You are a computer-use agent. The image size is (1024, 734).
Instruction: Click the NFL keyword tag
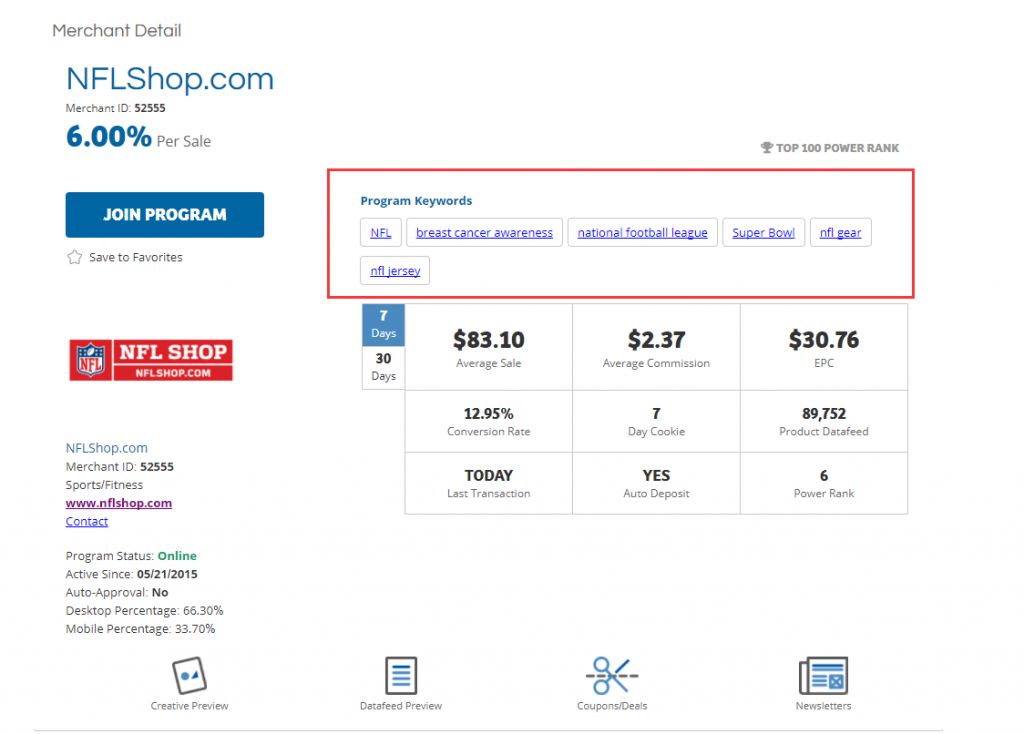381,232
